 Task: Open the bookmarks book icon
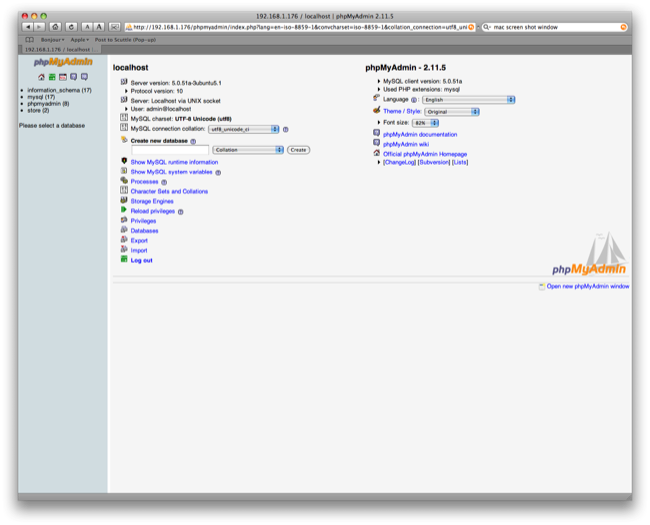(x=29, y=40)
